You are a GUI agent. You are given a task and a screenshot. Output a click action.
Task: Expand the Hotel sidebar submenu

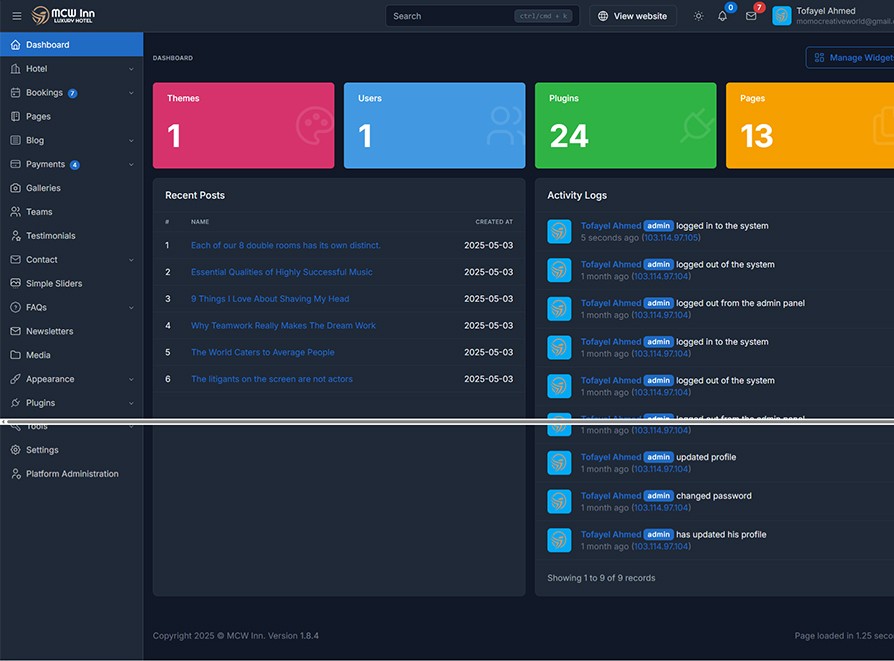tap(131, 69)
